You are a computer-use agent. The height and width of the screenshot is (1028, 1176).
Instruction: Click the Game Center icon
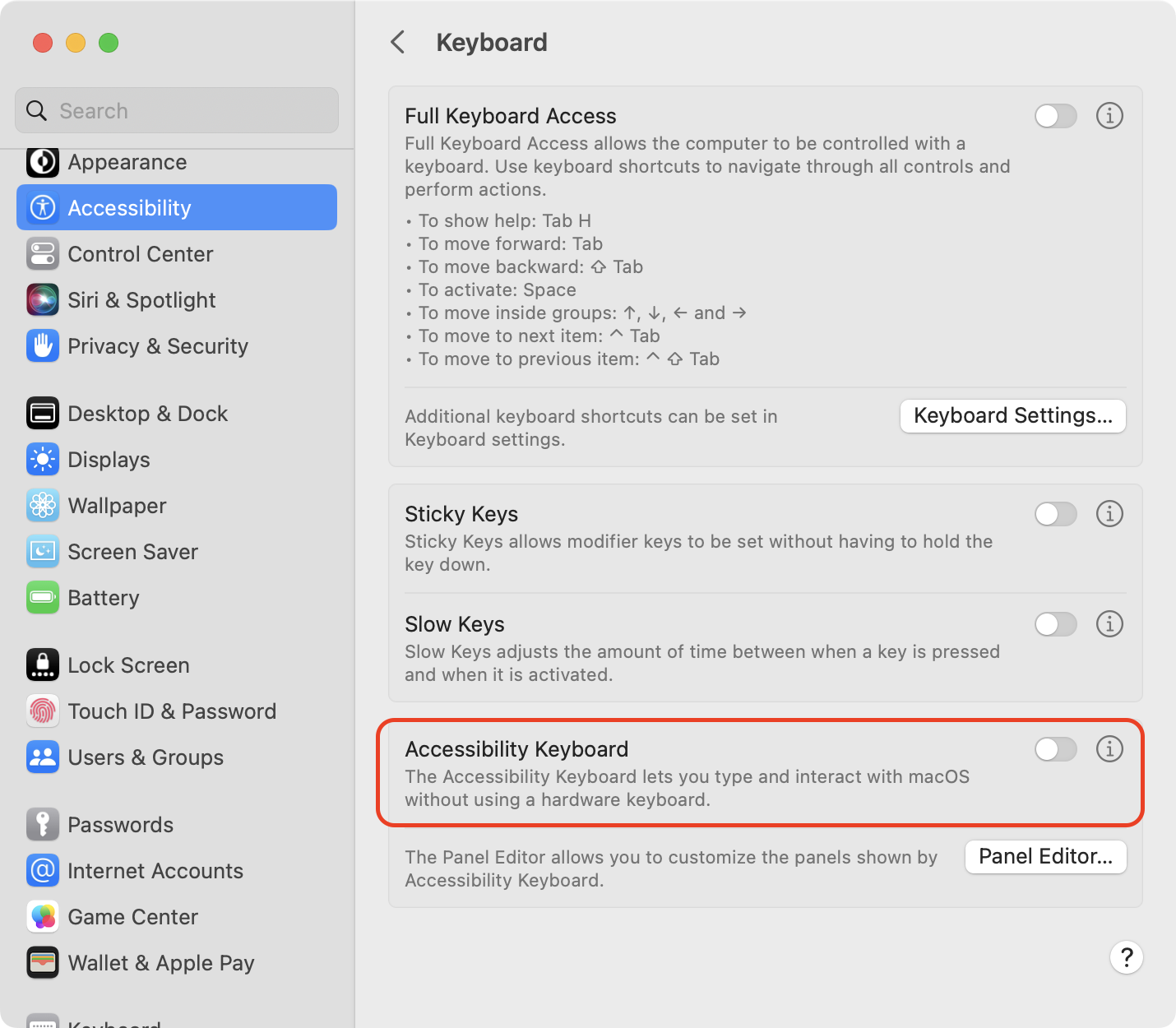point(43,917)
